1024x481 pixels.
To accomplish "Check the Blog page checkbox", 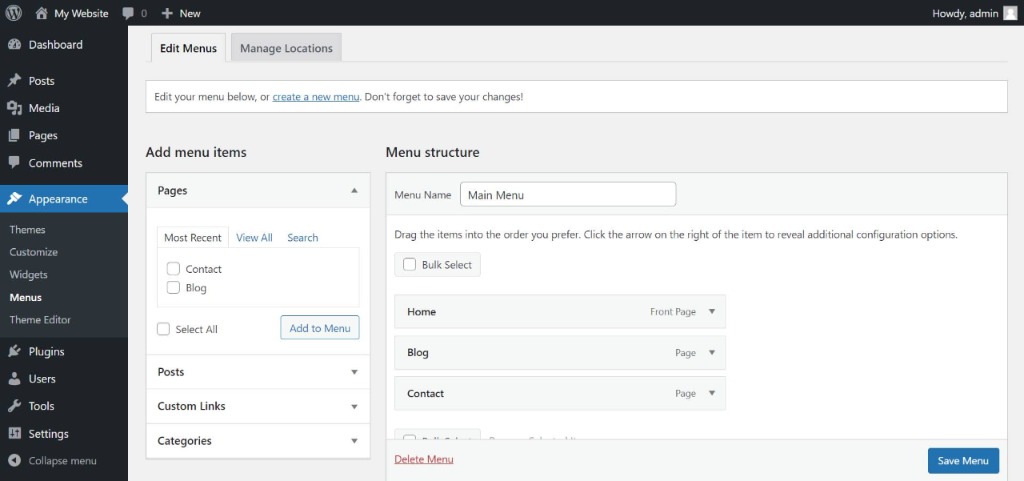I will [x=173, y=287].
